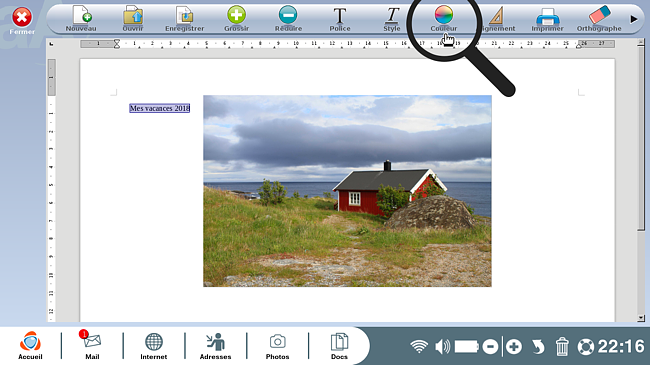Open the trash bin icon

(x=562, y=346)
